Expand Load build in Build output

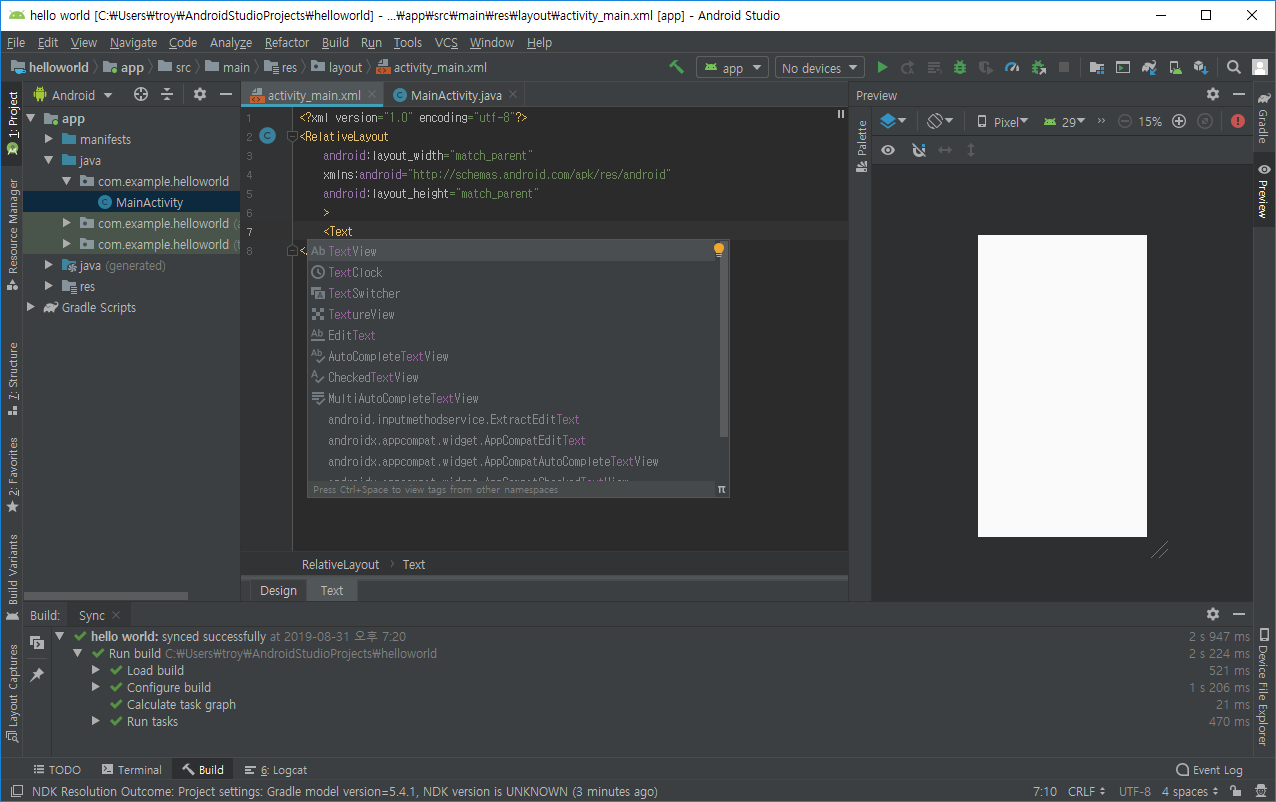pyautogui.click(x=96, y=670)
